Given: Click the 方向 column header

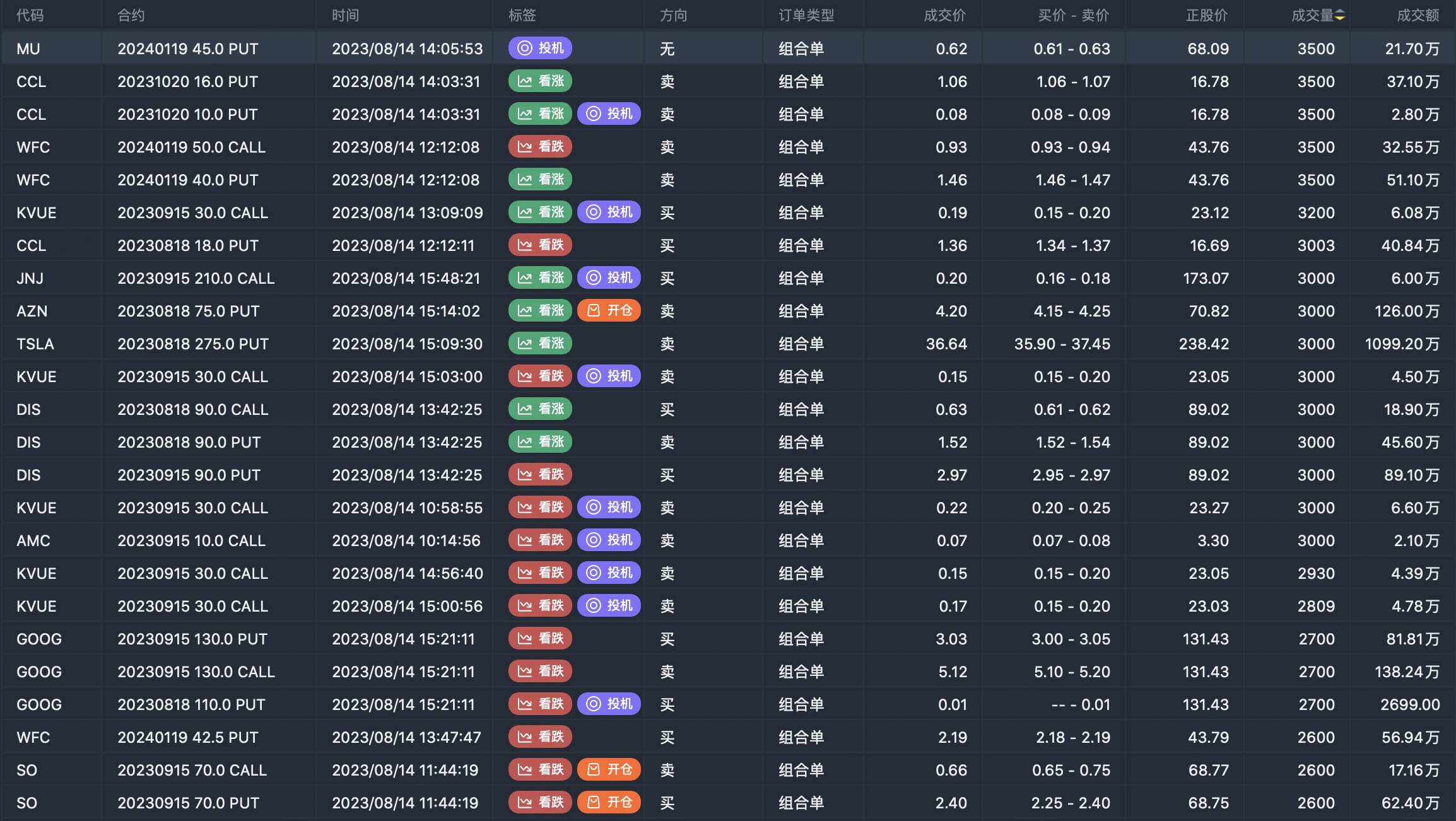Looking at the screenshot, I should (x=673, y=15).
